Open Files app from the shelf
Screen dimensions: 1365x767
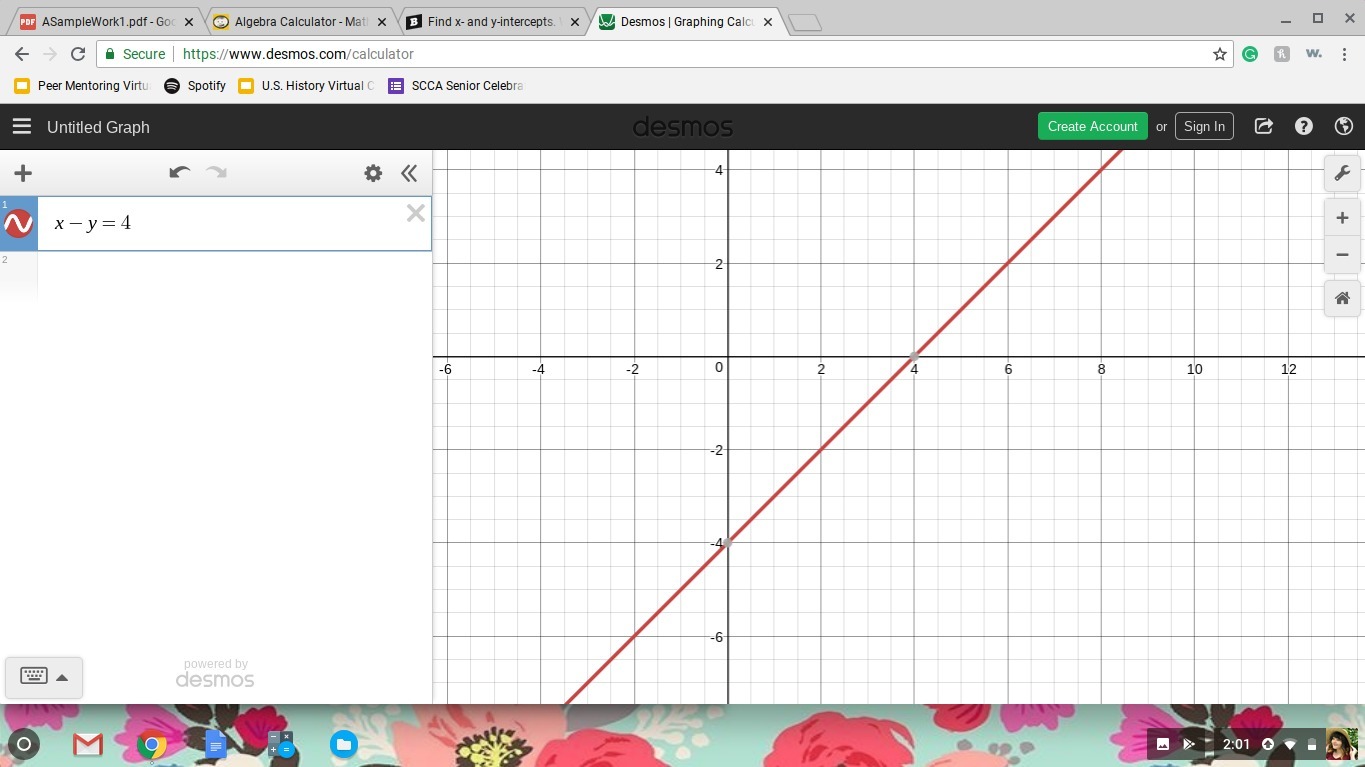click(x=344, y=744)
